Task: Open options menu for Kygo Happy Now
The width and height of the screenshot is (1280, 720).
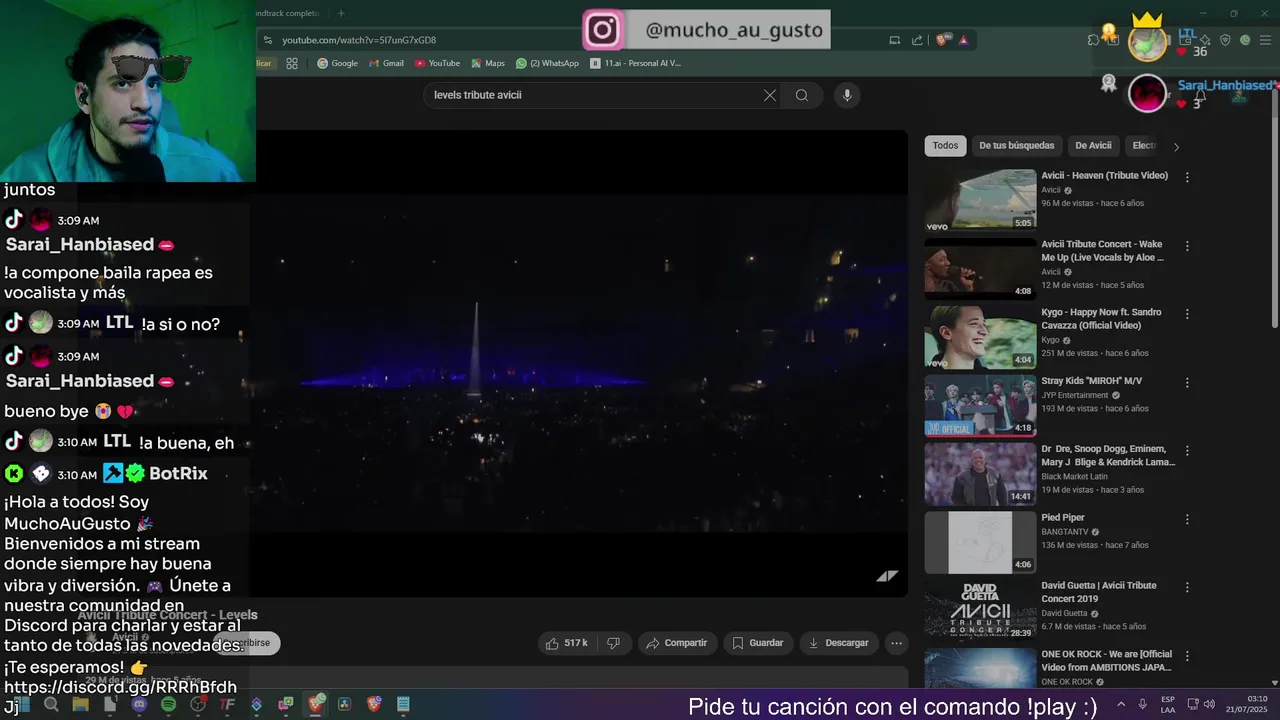Action: click(1187, 314)
